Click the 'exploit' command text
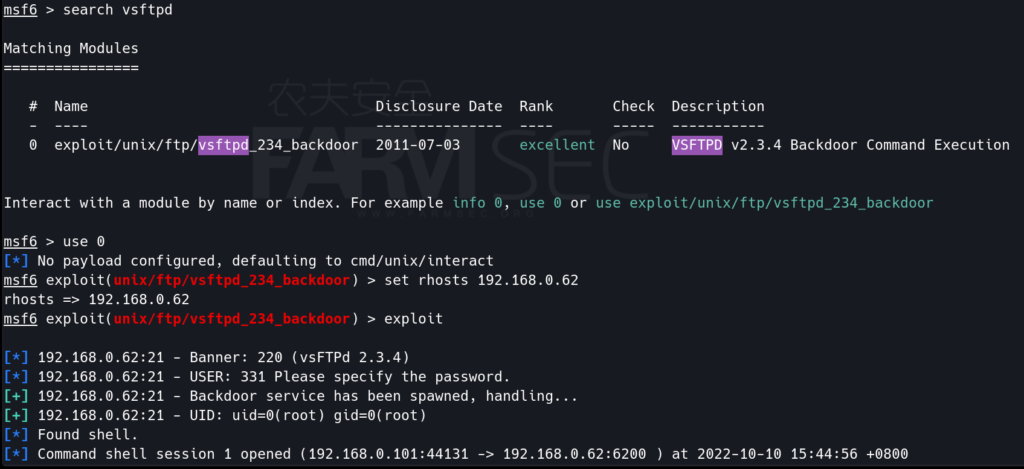The image size is (1024, 469). (413, 319)
